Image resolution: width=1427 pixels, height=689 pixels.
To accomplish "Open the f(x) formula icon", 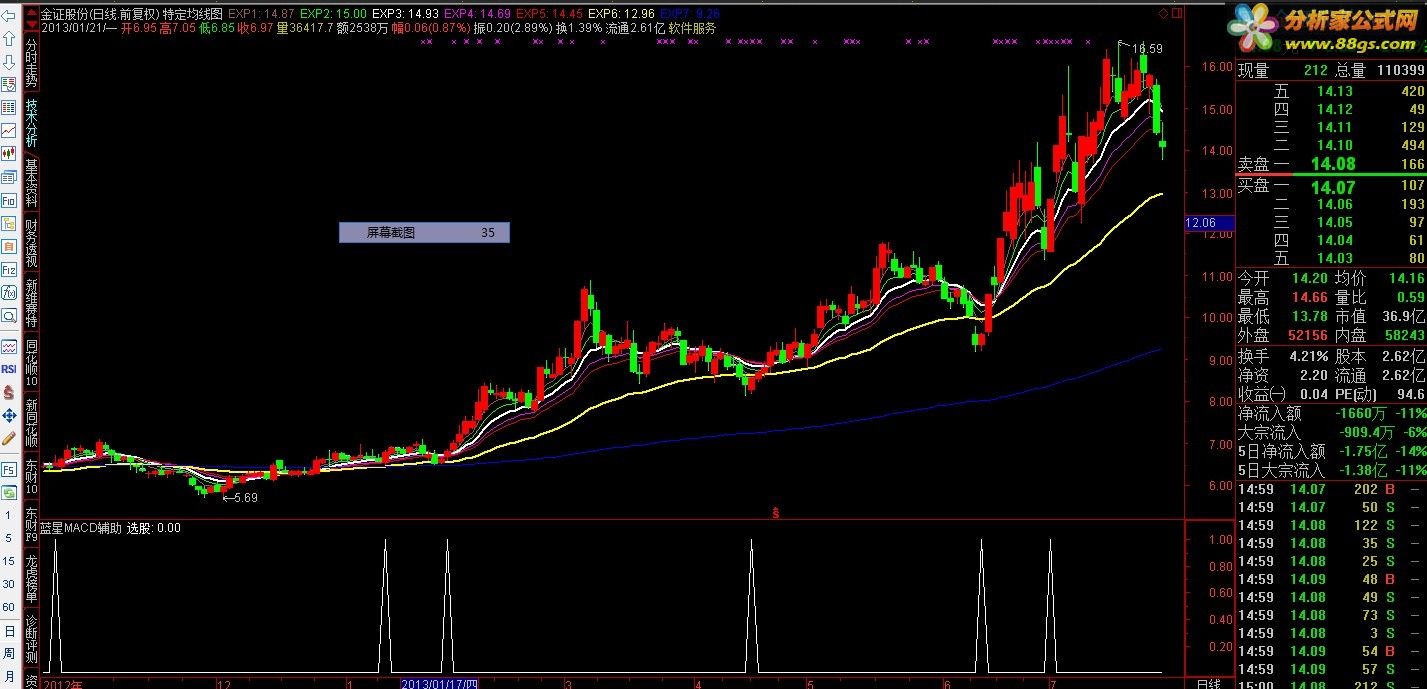I will click(8, 292).
